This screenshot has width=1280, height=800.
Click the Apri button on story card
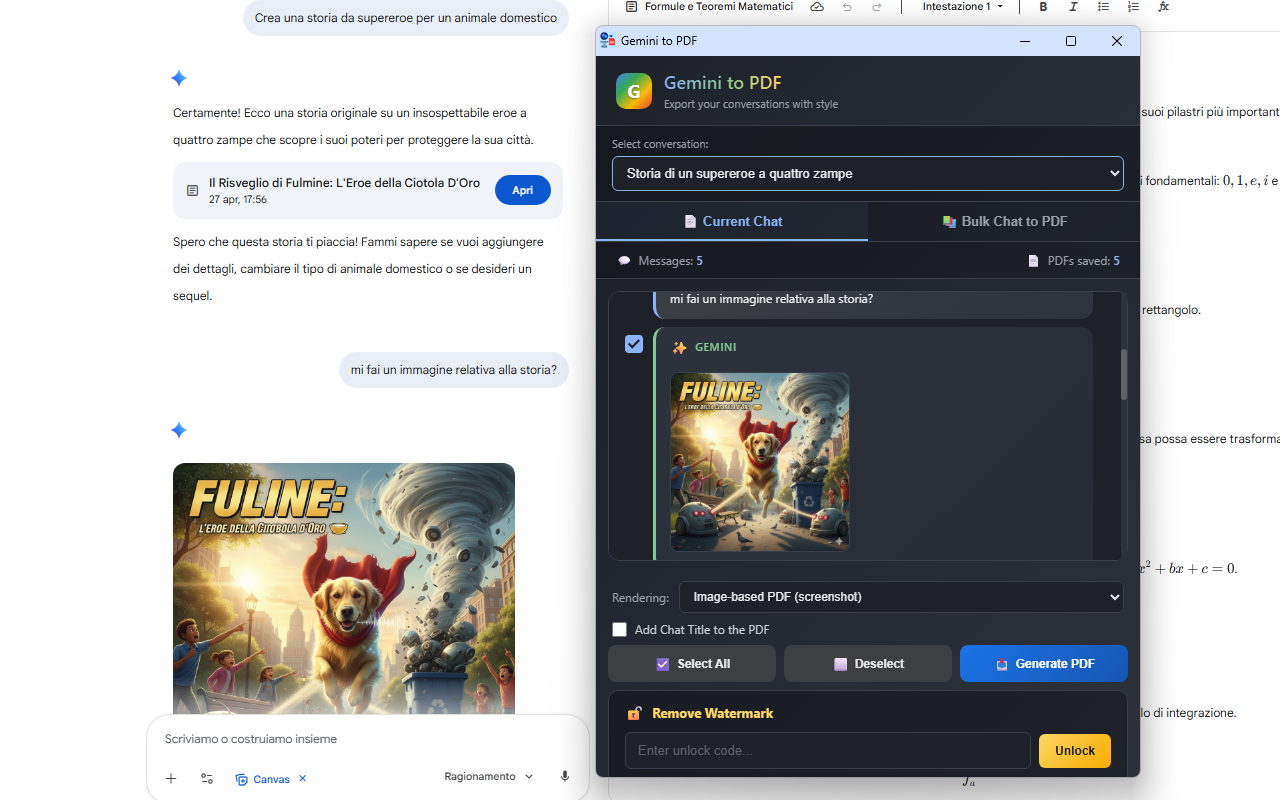(x=523, y=190)
